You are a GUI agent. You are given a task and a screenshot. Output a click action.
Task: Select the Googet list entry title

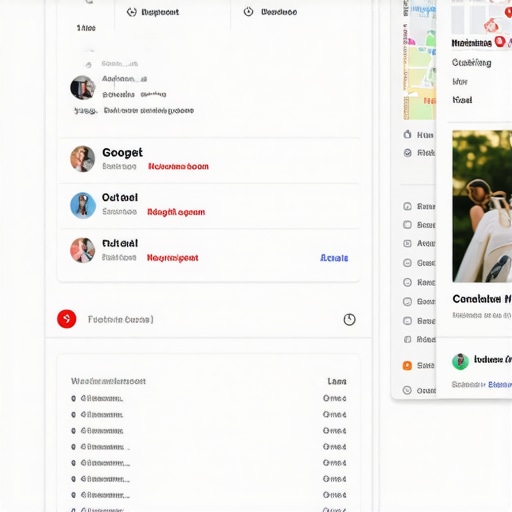coord(122,153)
